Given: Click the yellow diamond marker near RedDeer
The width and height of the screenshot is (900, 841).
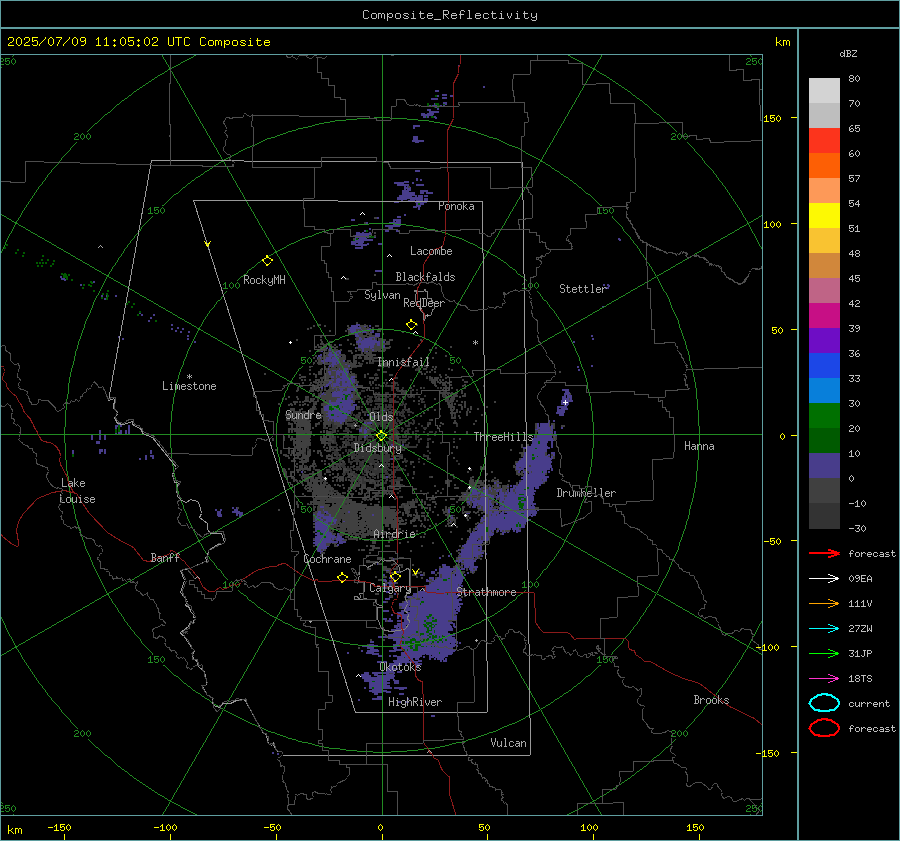Looking at the screenshot, I should pyautogui.click(x=412, y=325).
